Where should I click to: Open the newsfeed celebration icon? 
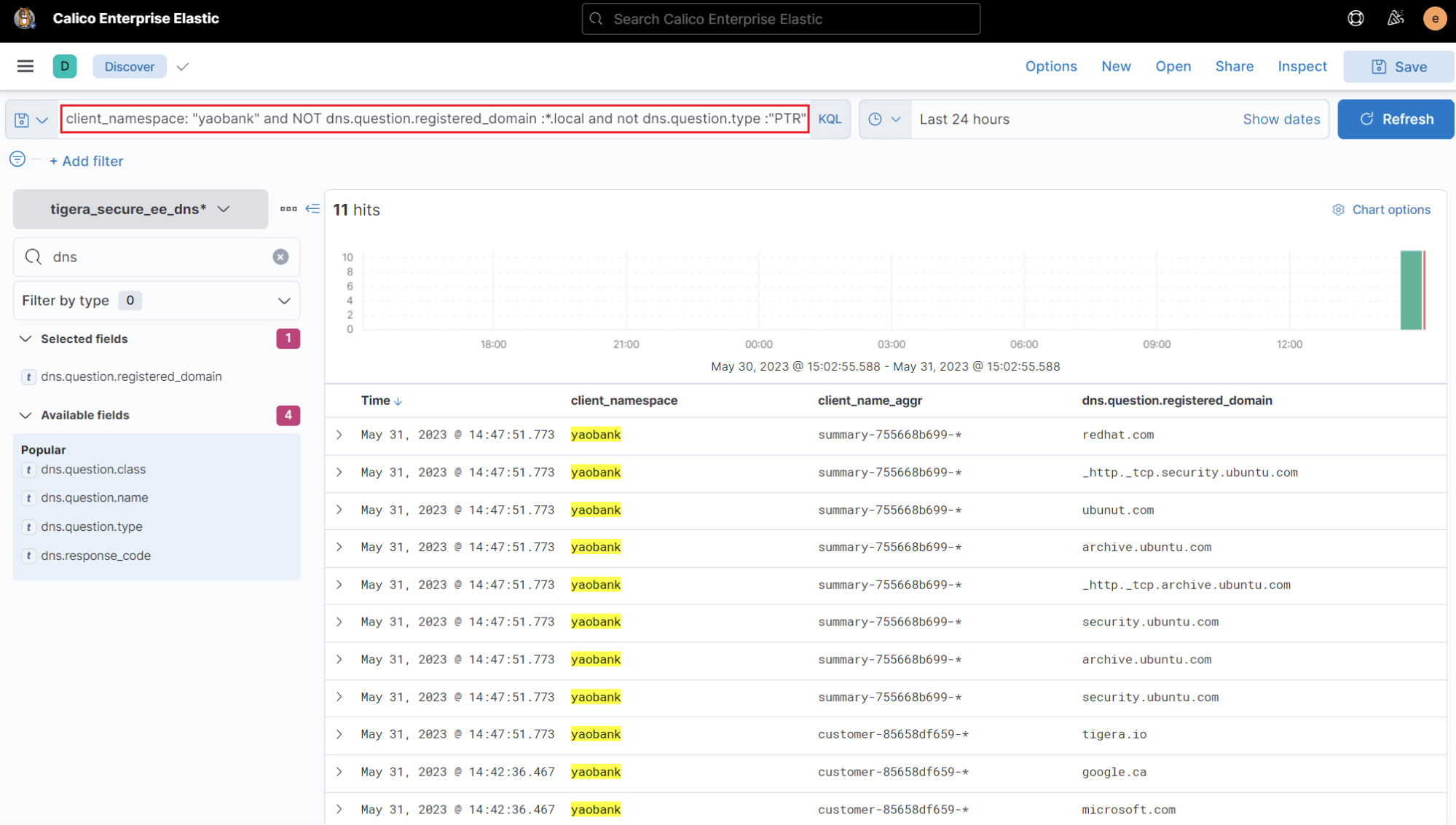1396,19
